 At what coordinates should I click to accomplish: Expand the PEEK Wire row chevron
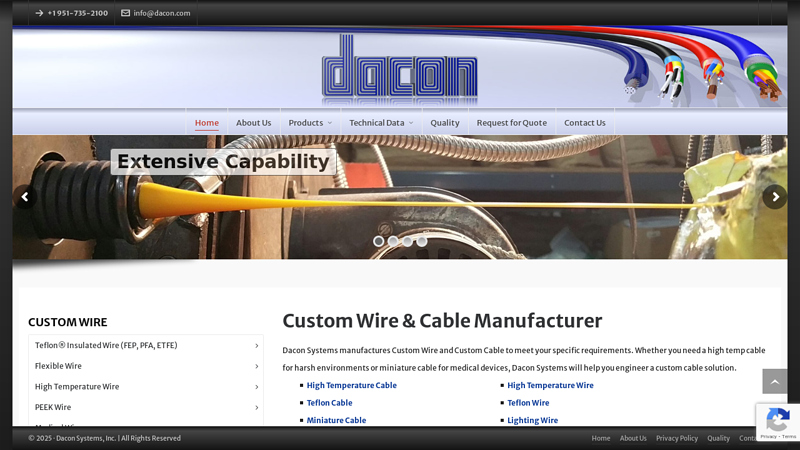(257, 408)
